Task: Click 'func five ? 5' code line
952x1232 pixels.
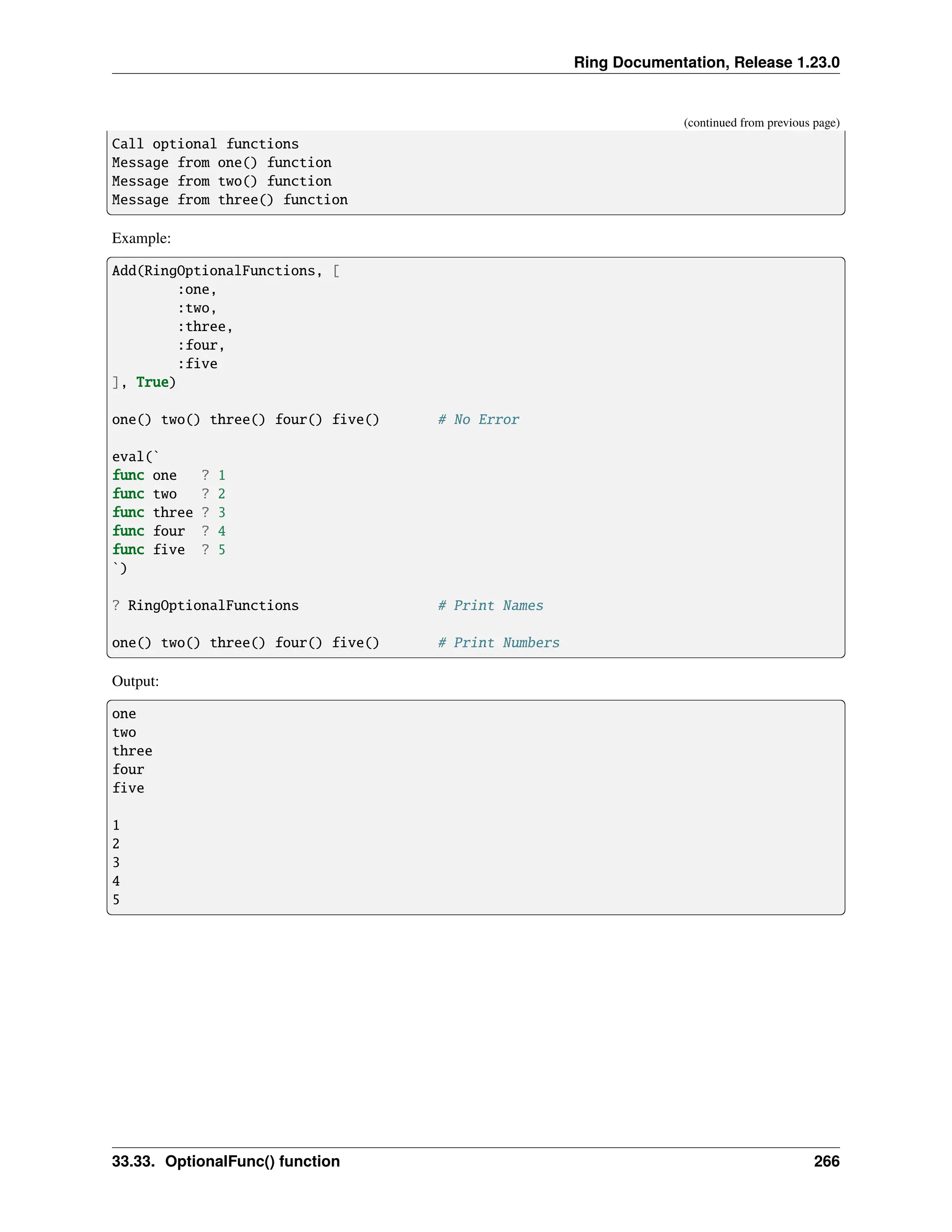Action: click(169, 550)
